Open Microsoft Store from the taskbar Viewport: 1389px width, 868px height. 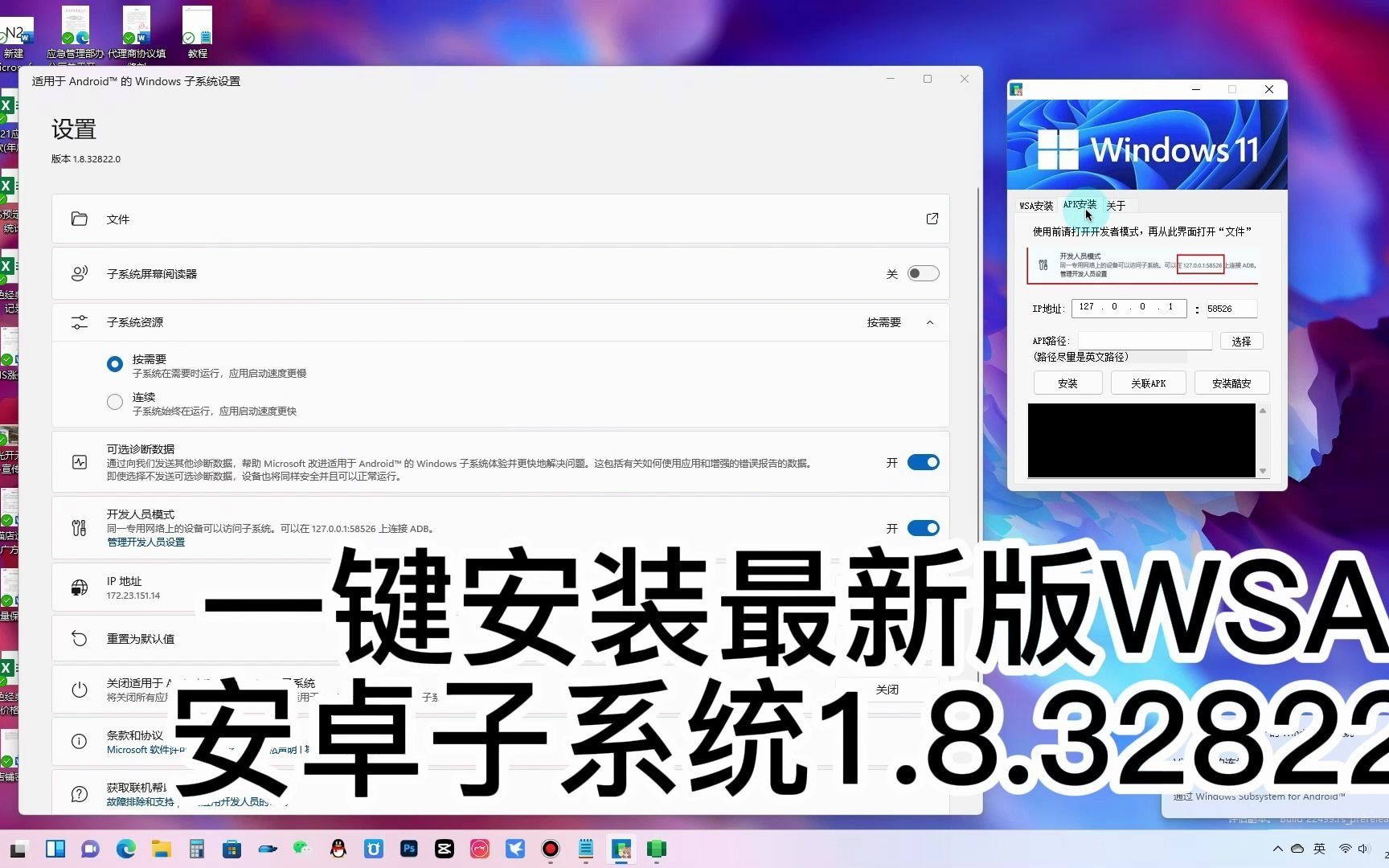232,849
